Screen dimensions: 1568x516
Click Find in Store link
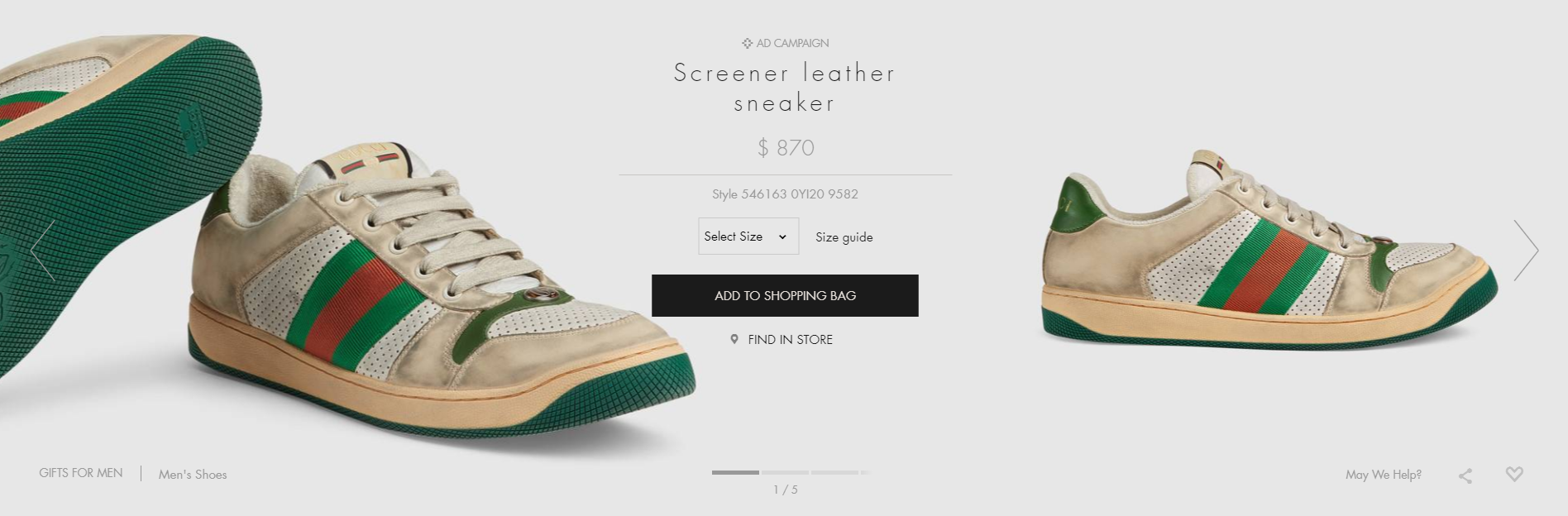click(790, 339)
